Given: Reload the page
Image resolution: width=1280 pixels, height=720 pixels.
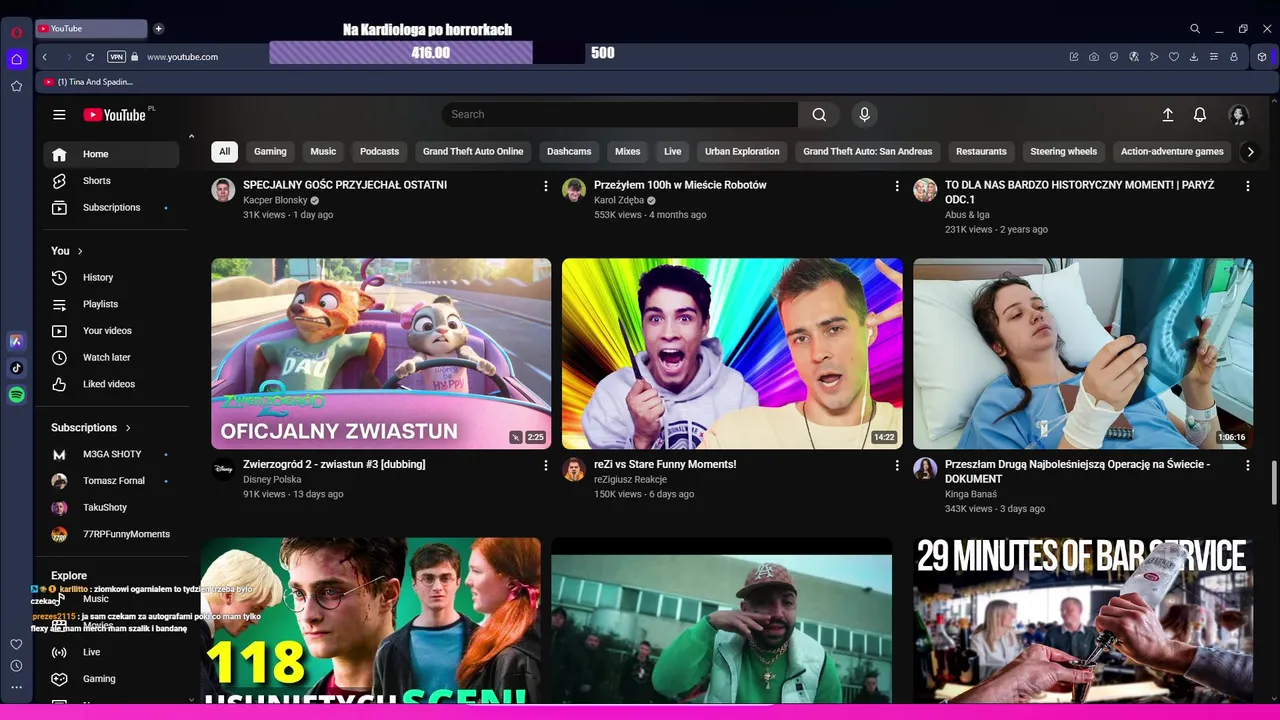Looking at the screenshot, I should [90, 57].
